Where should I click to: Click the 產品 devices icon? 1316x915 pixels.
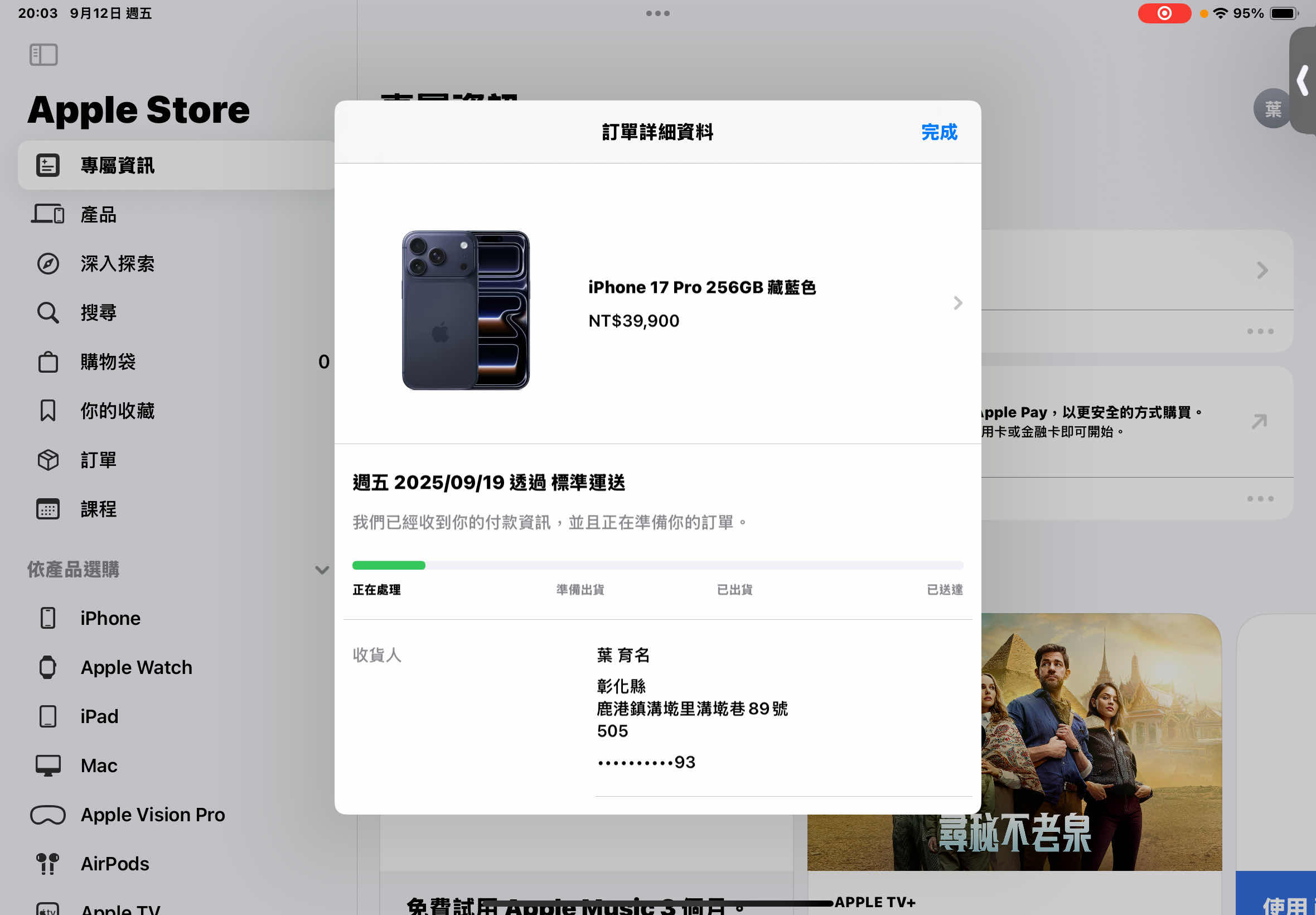47,214
